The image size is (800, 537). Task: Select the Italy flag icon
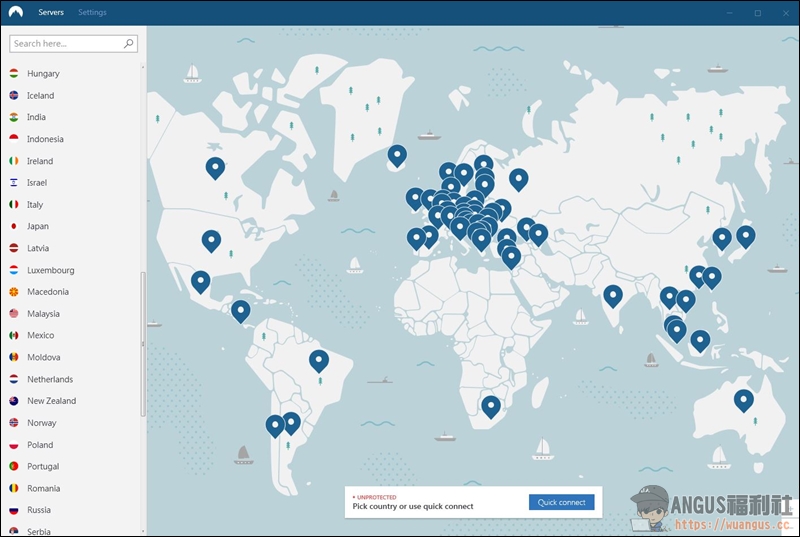[14, 204]
